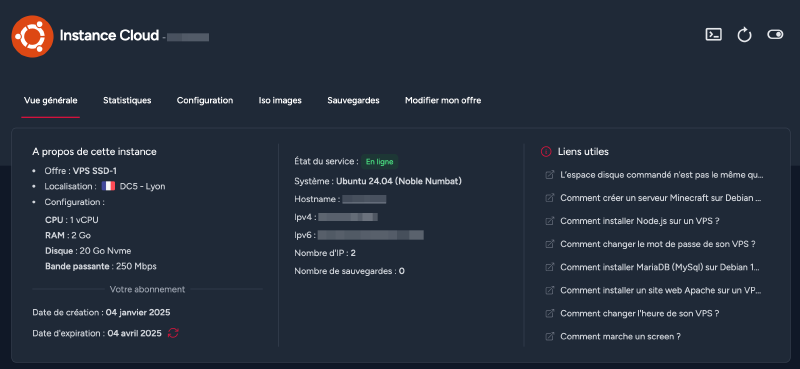
Task: Click the "RAM : 2 Go" value
Action: coord(68,235)
